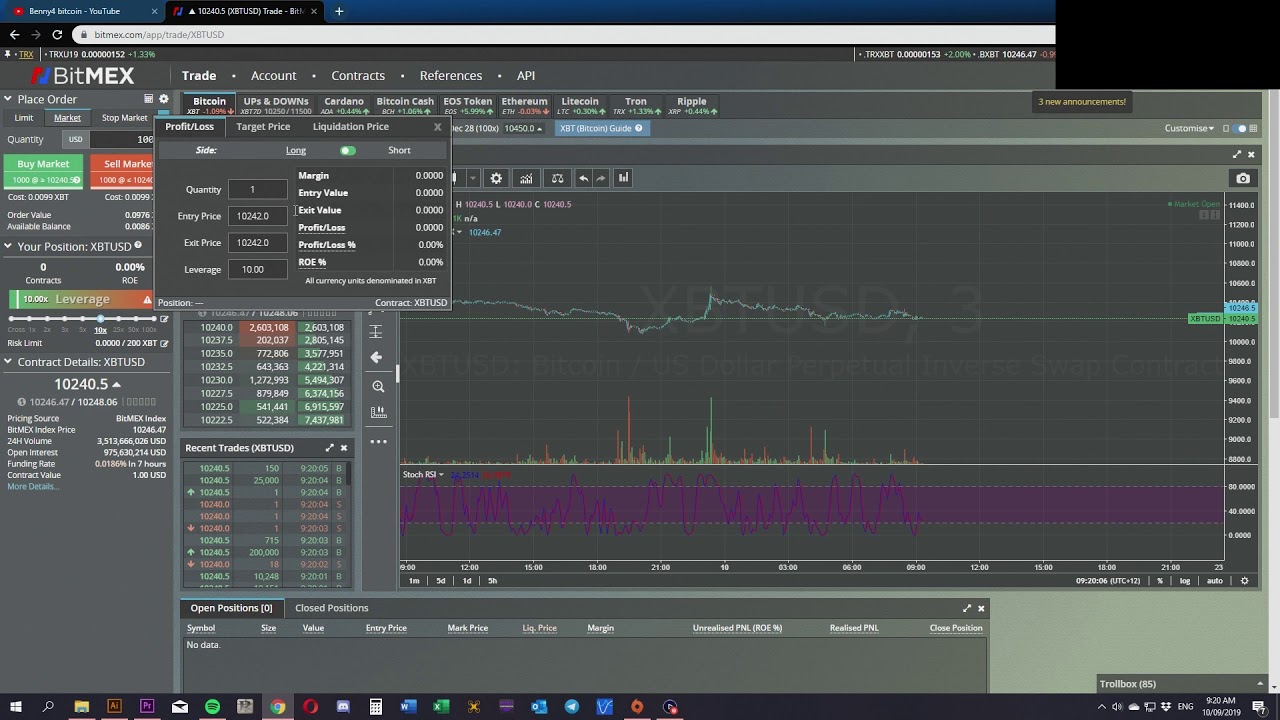View the 3 new announcements notice
This screenshot has height=720, width=1280.
1082,101
